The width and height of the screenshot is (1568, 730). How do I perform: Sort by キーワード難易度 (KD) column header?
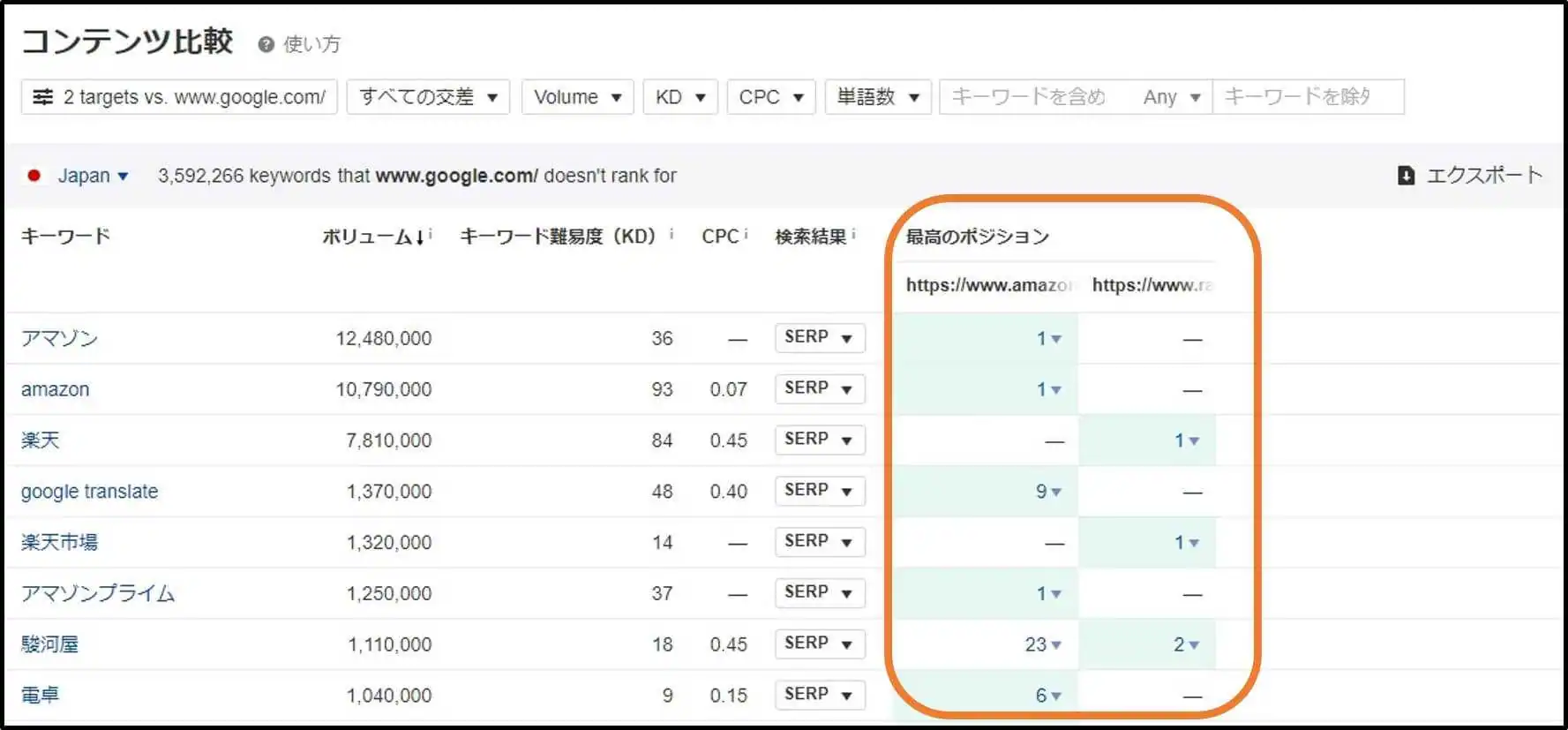pos(558,237)
